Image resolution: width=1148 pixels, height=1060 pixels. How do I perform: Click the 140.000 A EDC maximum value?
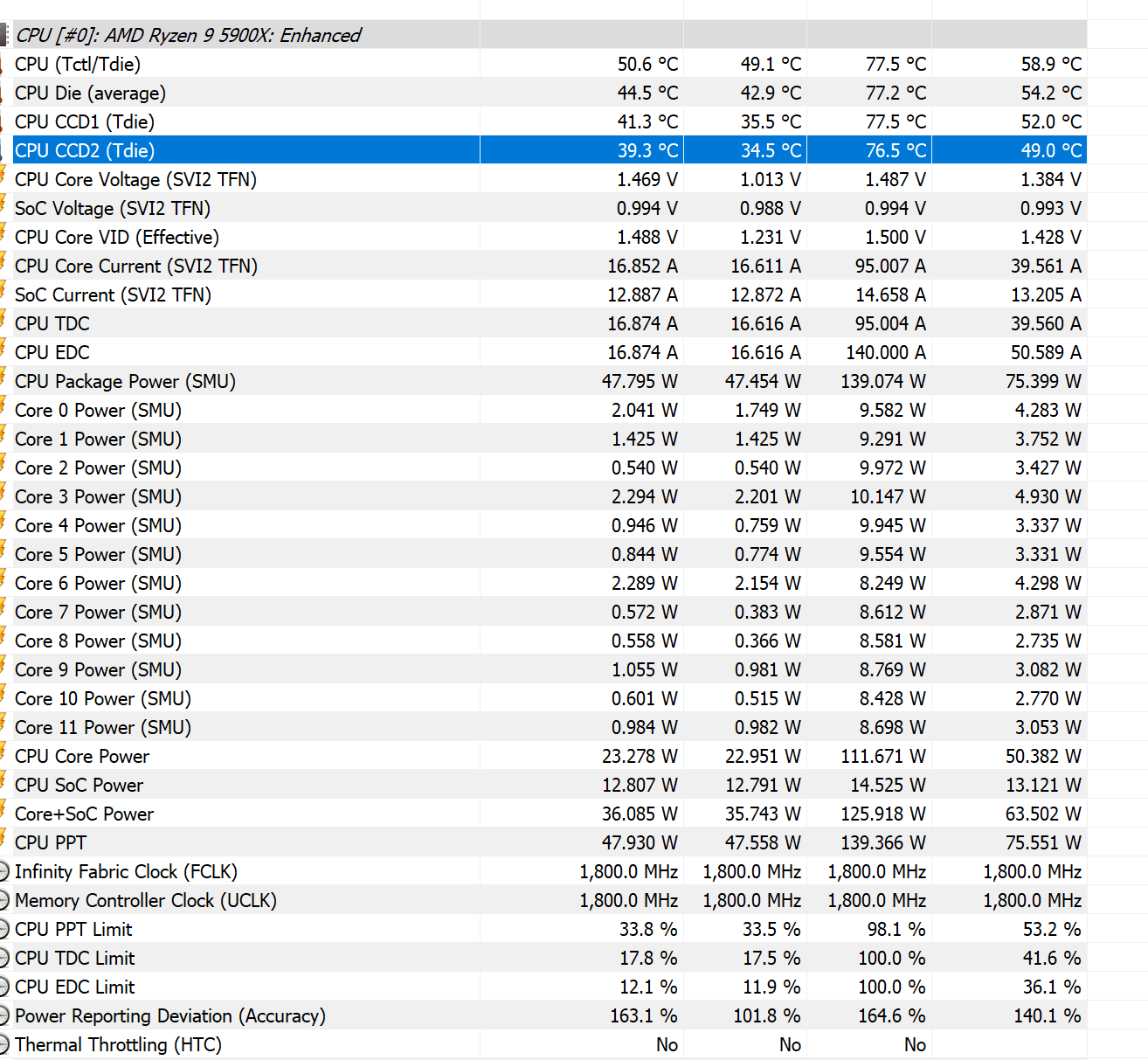tap(886, 352)
